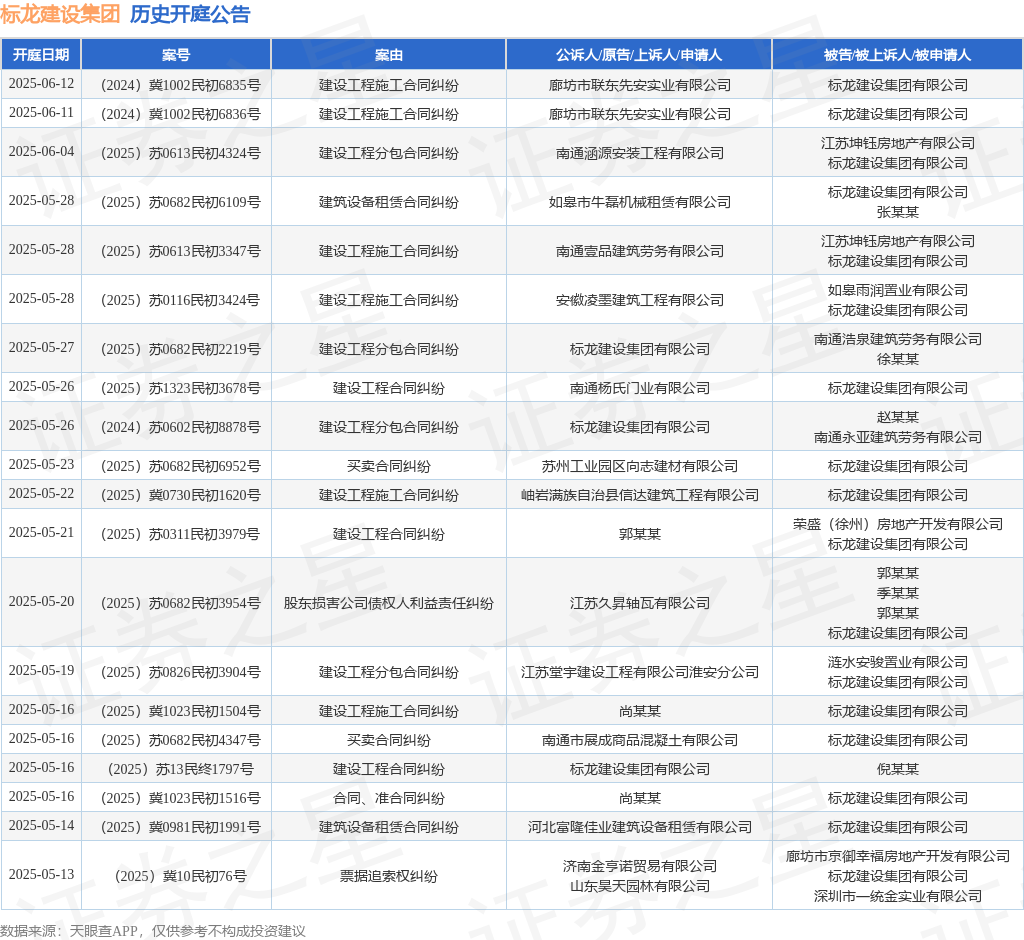Click plaintiff 如皋市牛磊机械租赁有限公司
This screenshot has height=940, width=1024.
coord(639,203)
